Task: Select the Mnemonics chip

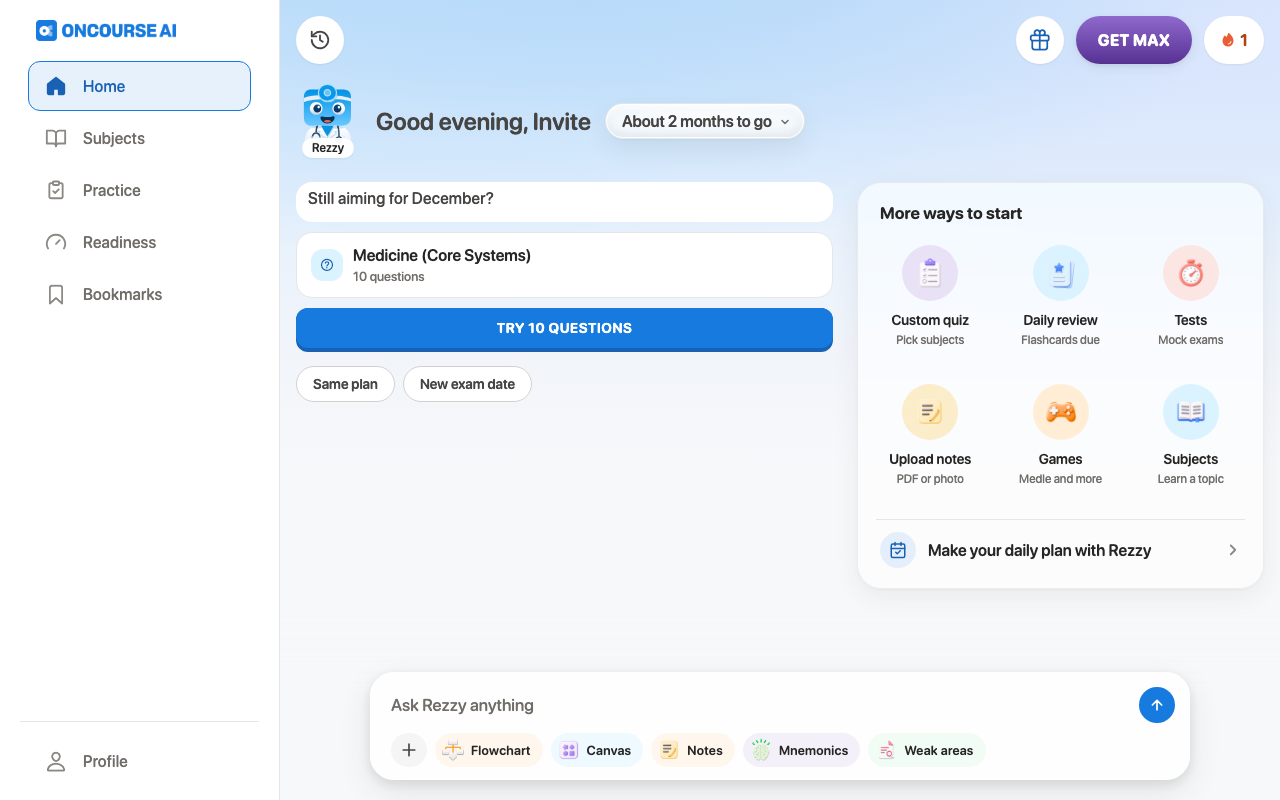Action: pyautogui.click(x=801, y=750)
